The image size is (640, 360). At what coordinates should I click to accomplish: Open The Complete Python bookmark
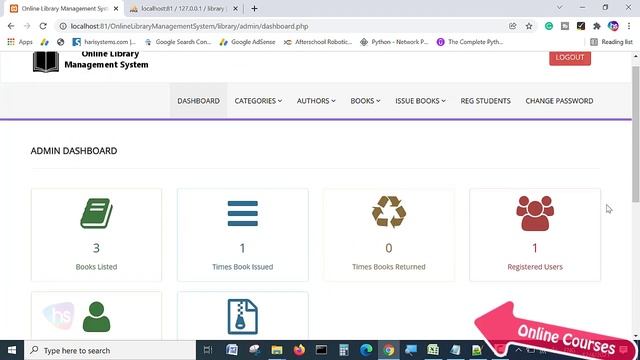tap(470, 42)
